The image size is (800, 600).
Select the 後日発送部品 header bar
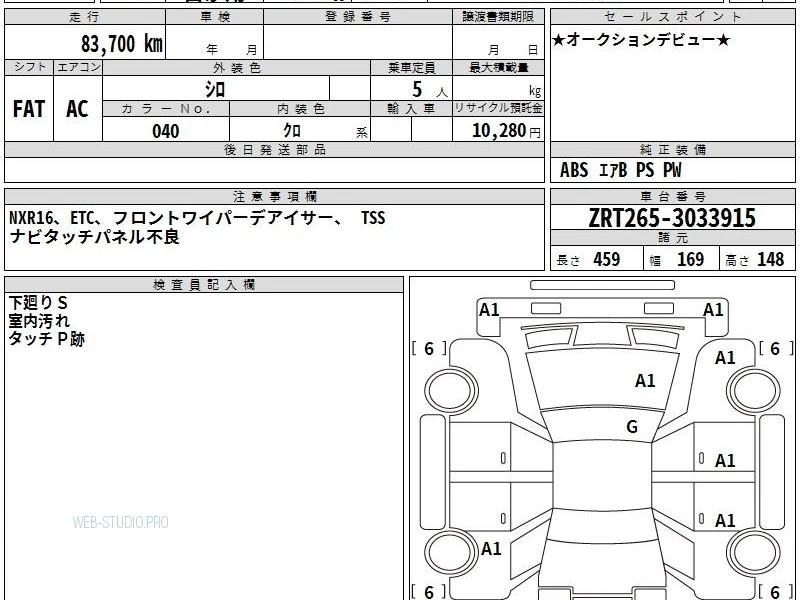pyautogui.click(x=274, y=149)
